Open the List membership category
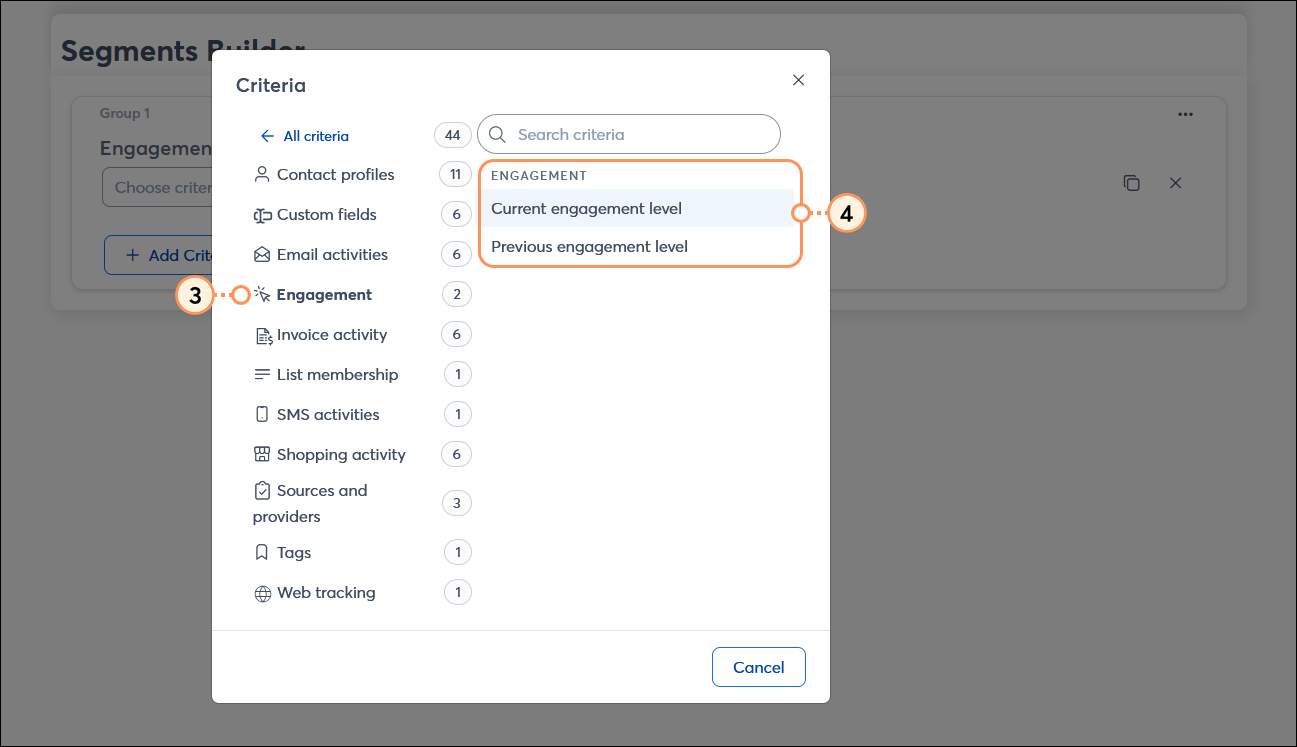1297x747 pixels. (337, 375)
